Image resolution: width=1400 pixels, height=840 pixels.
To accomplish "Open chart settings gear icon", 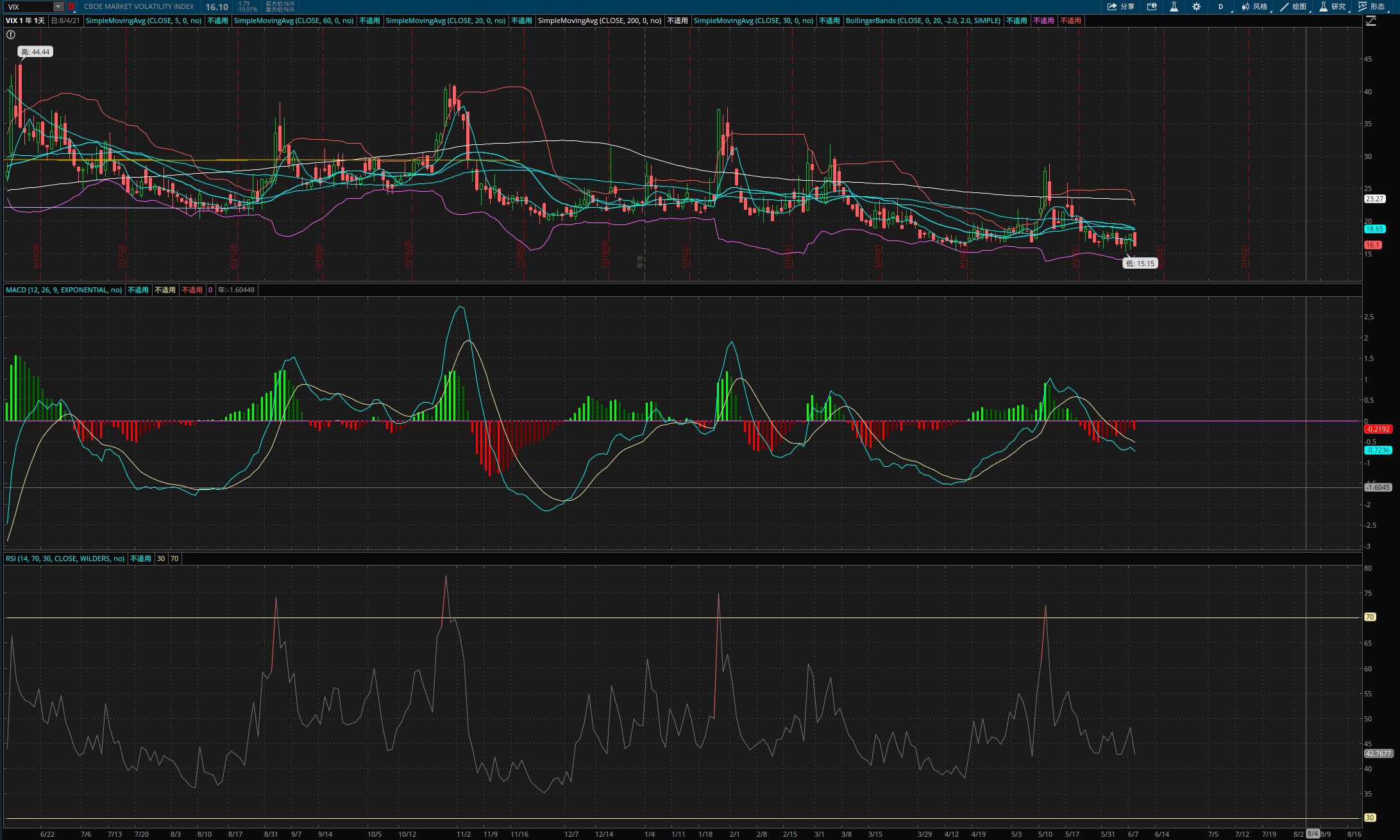I will click(x=1197, y=6).
